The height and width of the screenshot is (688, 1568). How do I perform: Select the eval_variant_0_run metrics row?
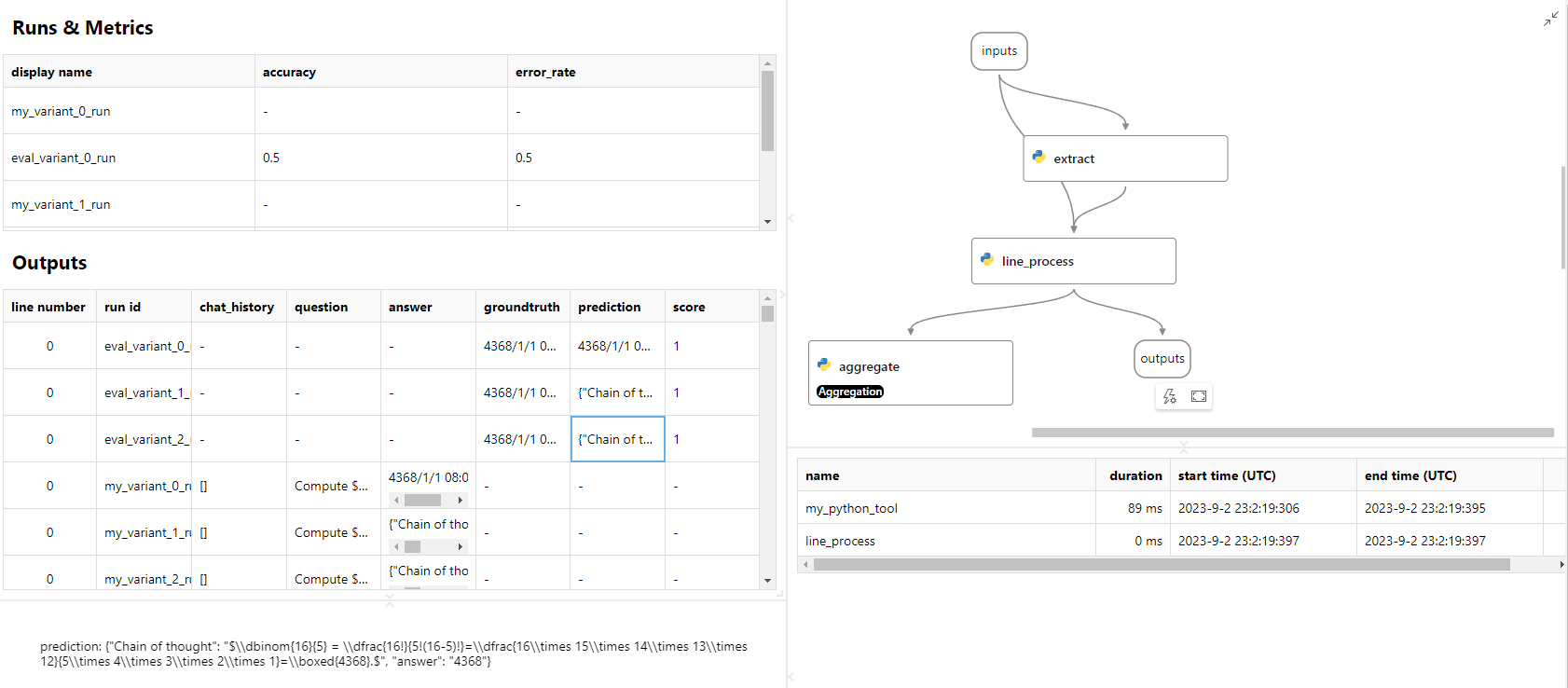coord(63,158)
